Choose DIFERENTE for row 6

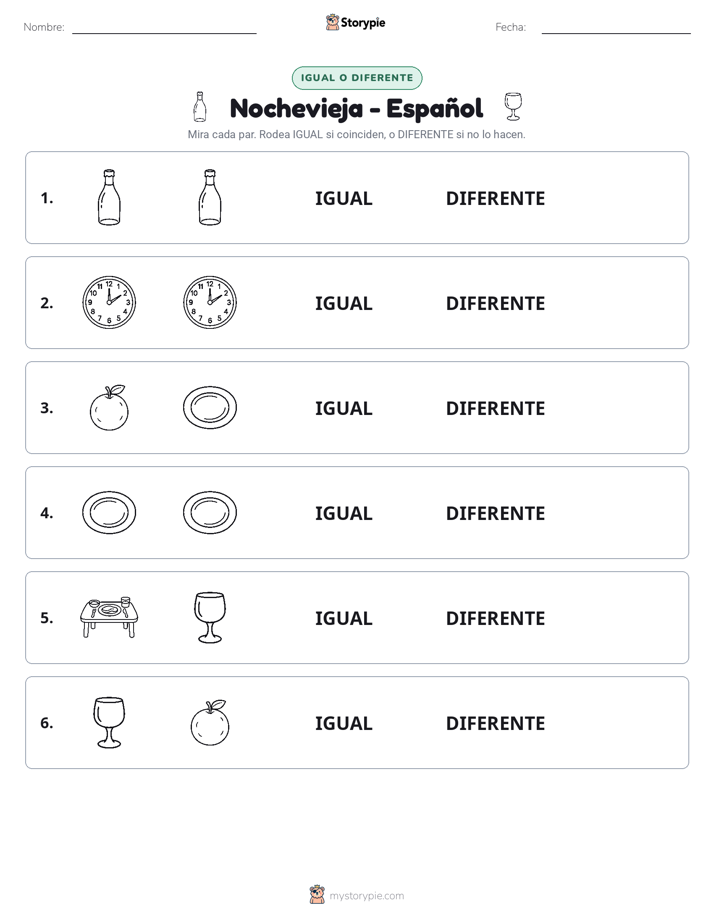[495, 723]
